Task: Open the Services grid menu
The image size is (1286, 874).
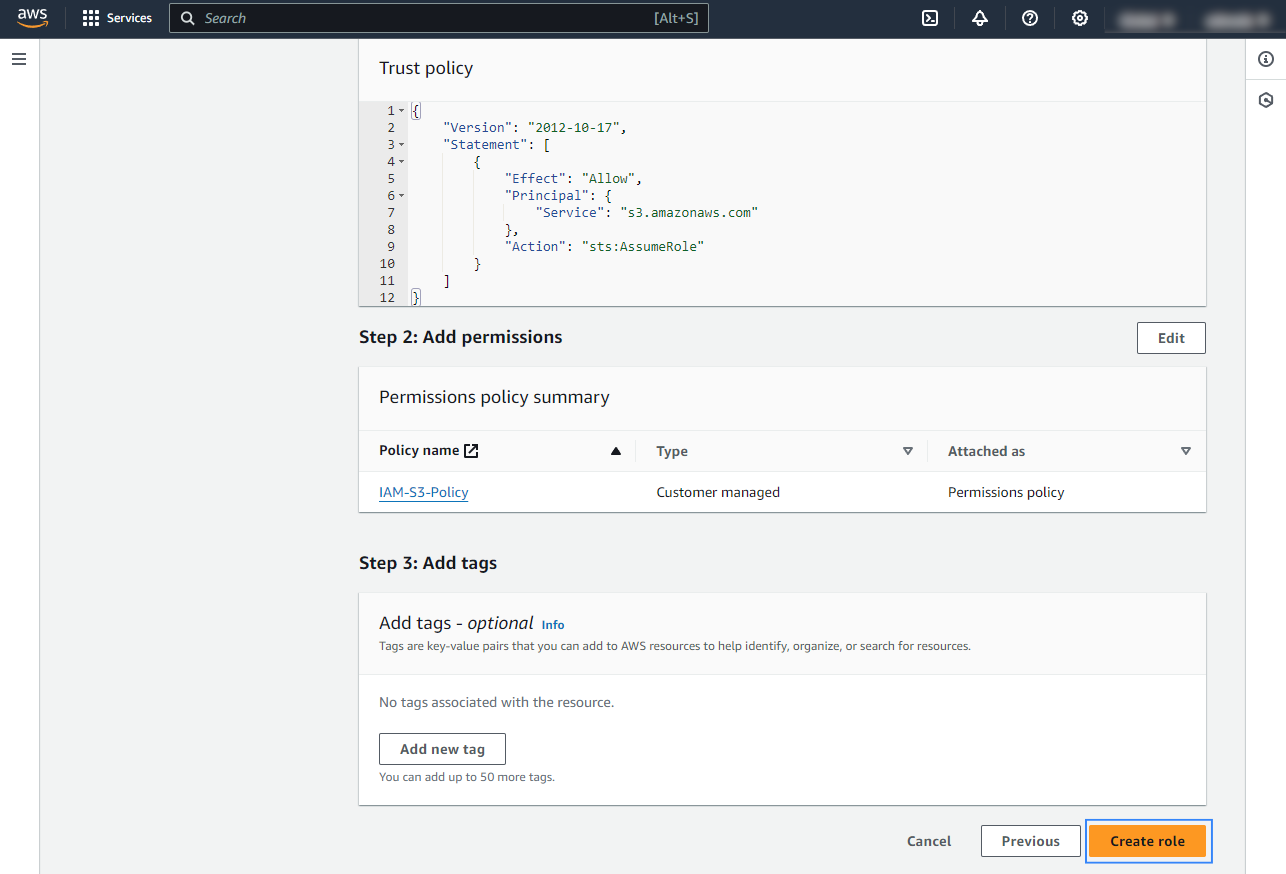Action: click(x=117, y=18)
